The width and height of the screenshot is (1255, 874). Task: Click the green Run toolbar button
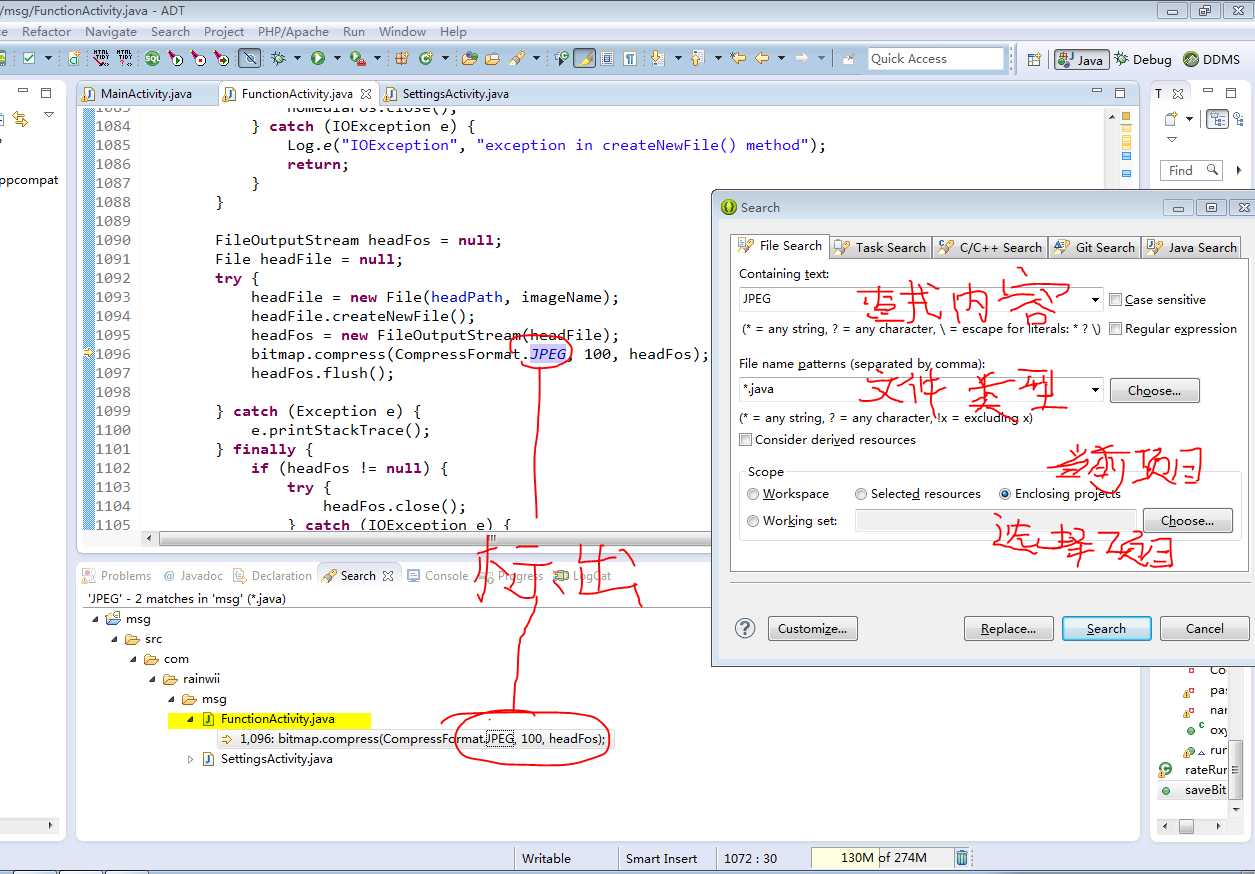tap(318, 58)
